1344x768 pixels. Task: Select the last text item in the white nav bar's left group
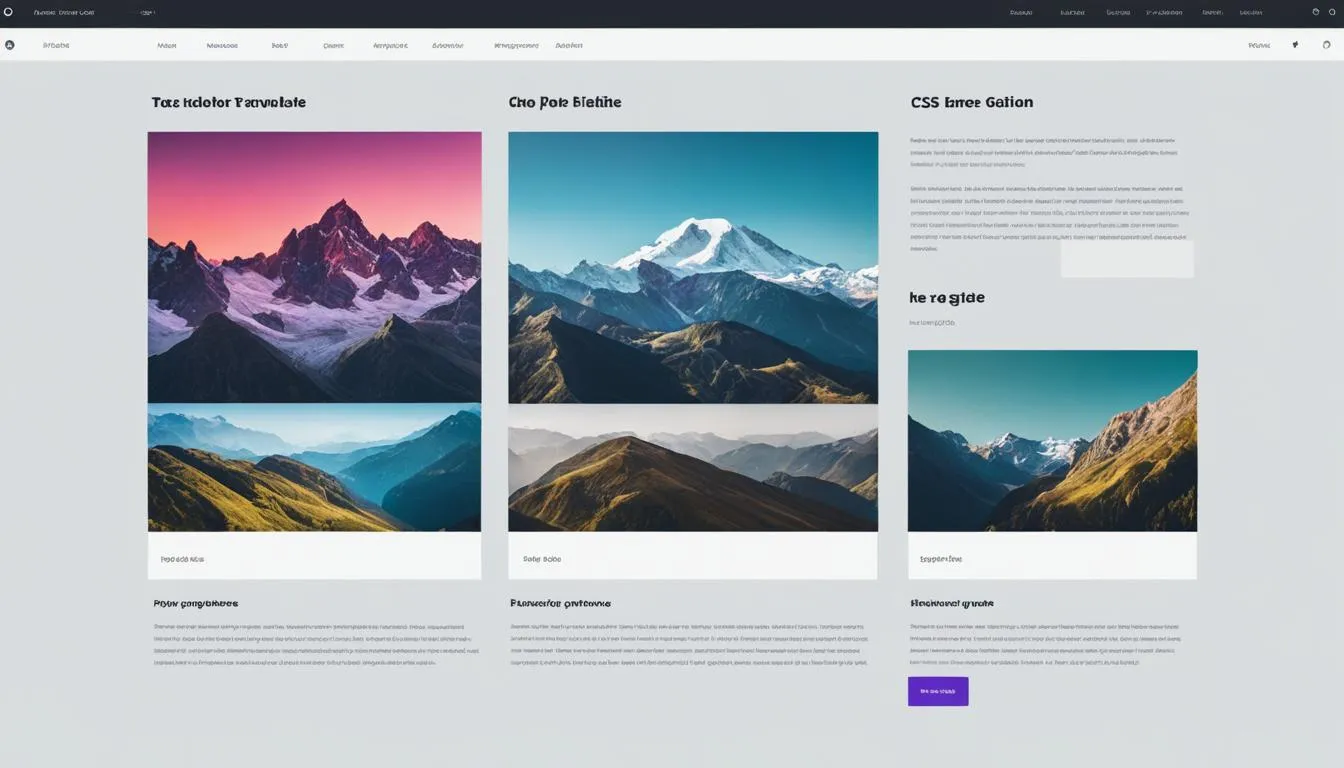coord(569,45)
